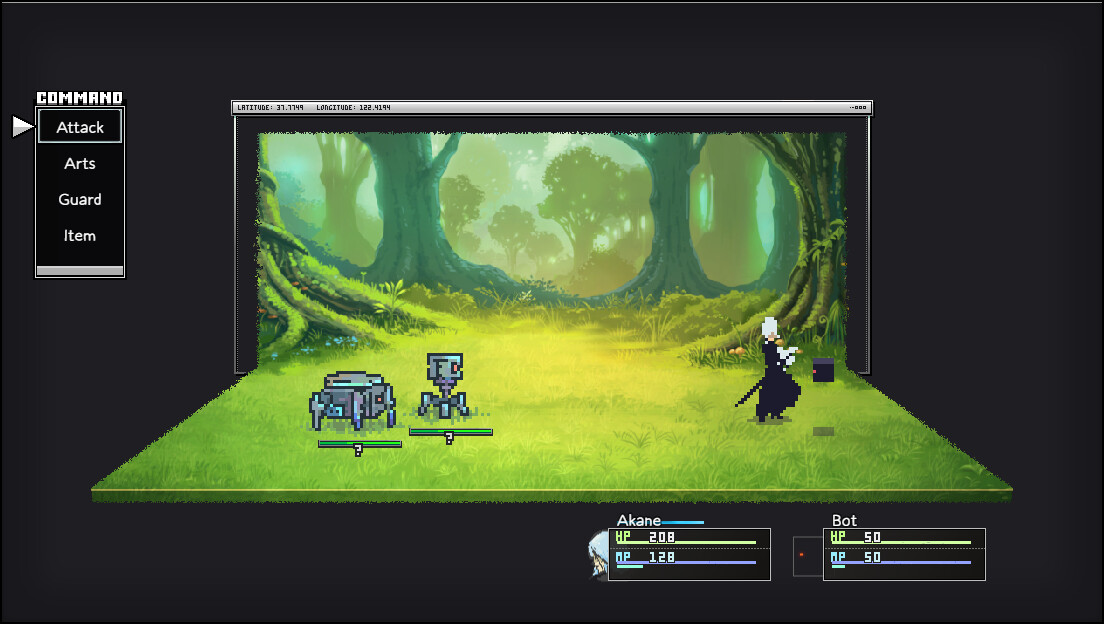The image size is (1104, 624).
Task: Target the large crab-like robot enemy
Action: [352, 400]
